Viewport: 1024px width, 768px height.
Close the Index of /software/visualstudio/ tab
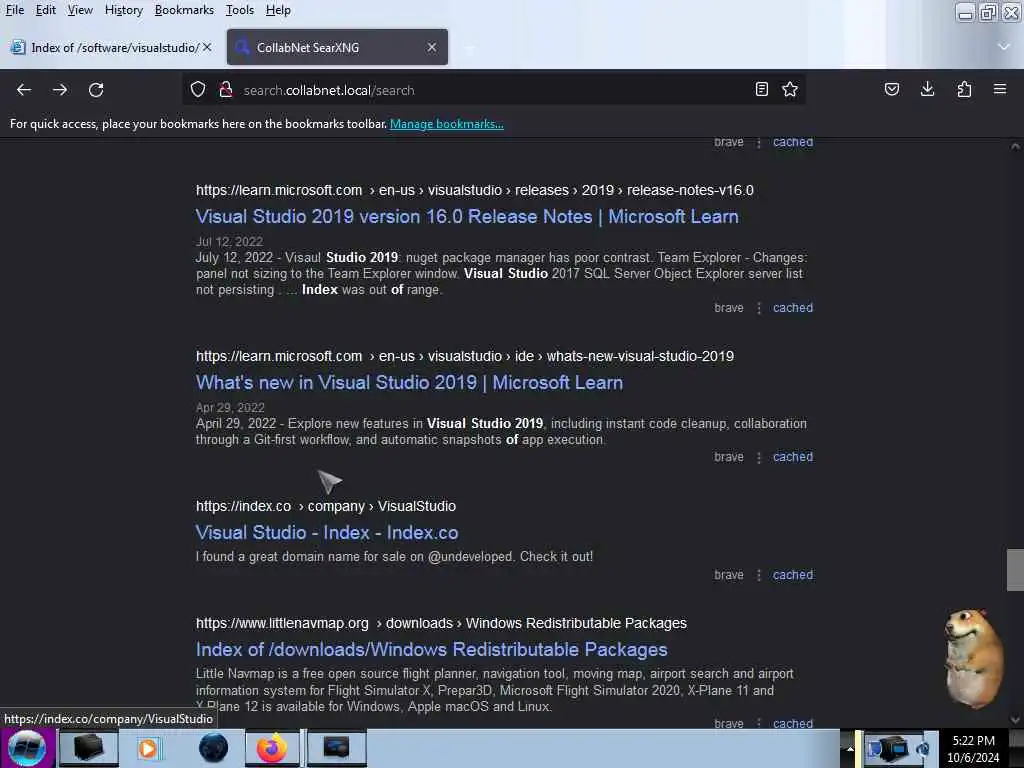pyautogui.click(x=207, y=47)
